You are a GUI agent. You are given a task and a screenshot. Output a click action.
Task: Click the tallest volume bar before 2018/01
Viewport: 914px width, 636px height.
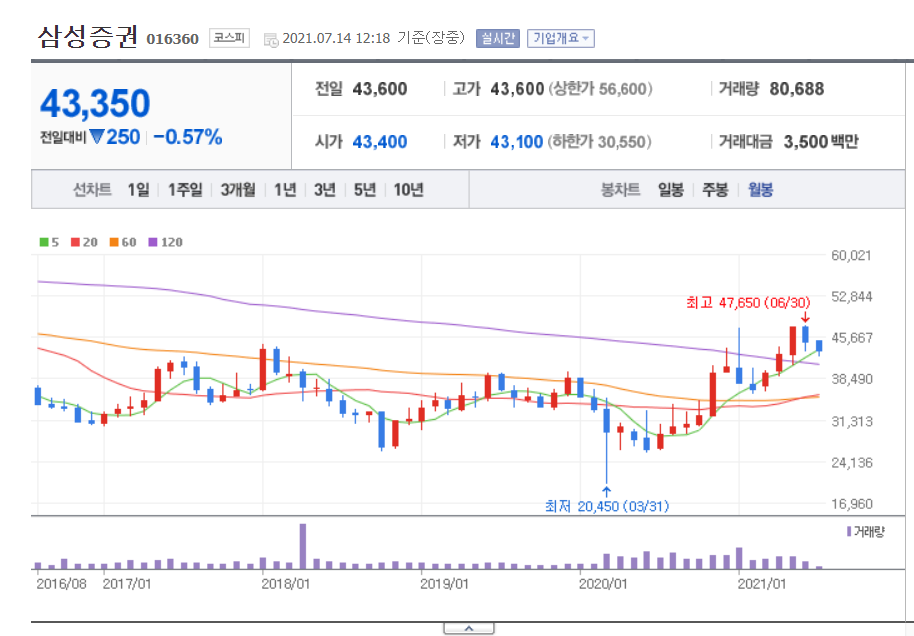coord(303,546)
